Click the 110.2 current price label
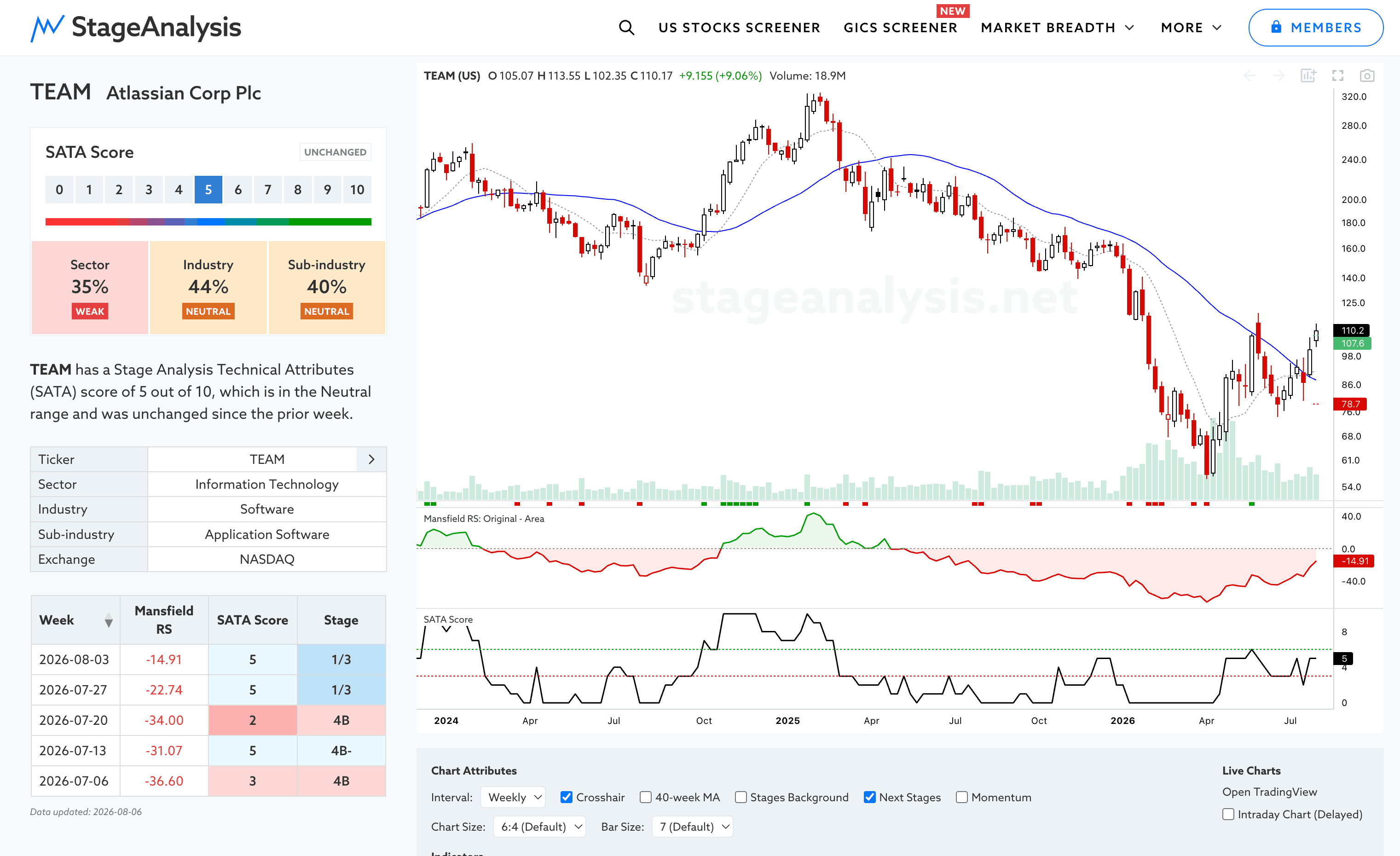Image resolution: width=1400 pixels, height=856 pixels. pyautogui.click(x=1352, y=330)
